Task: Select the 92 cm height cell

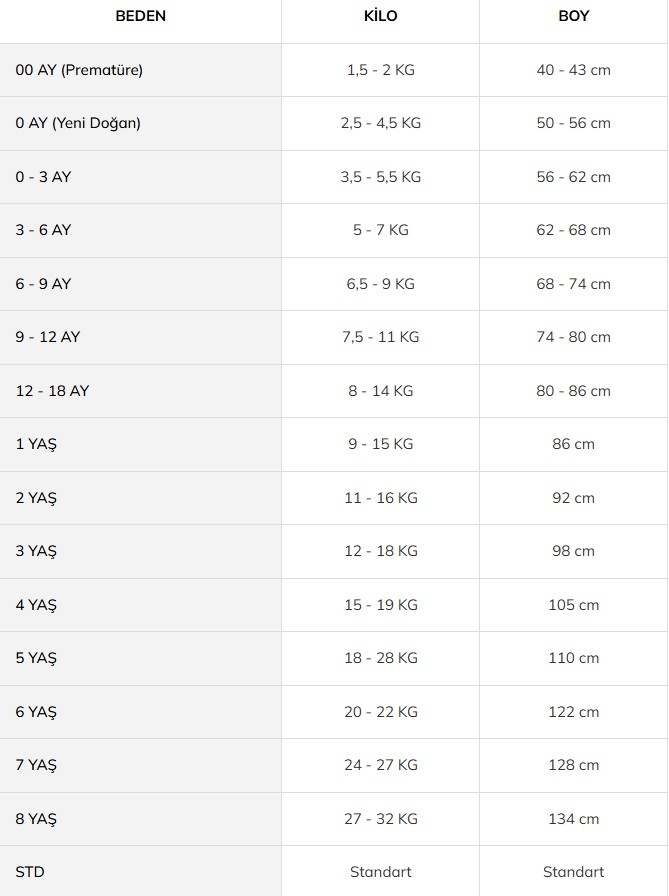Action: [x=574, y=498]
